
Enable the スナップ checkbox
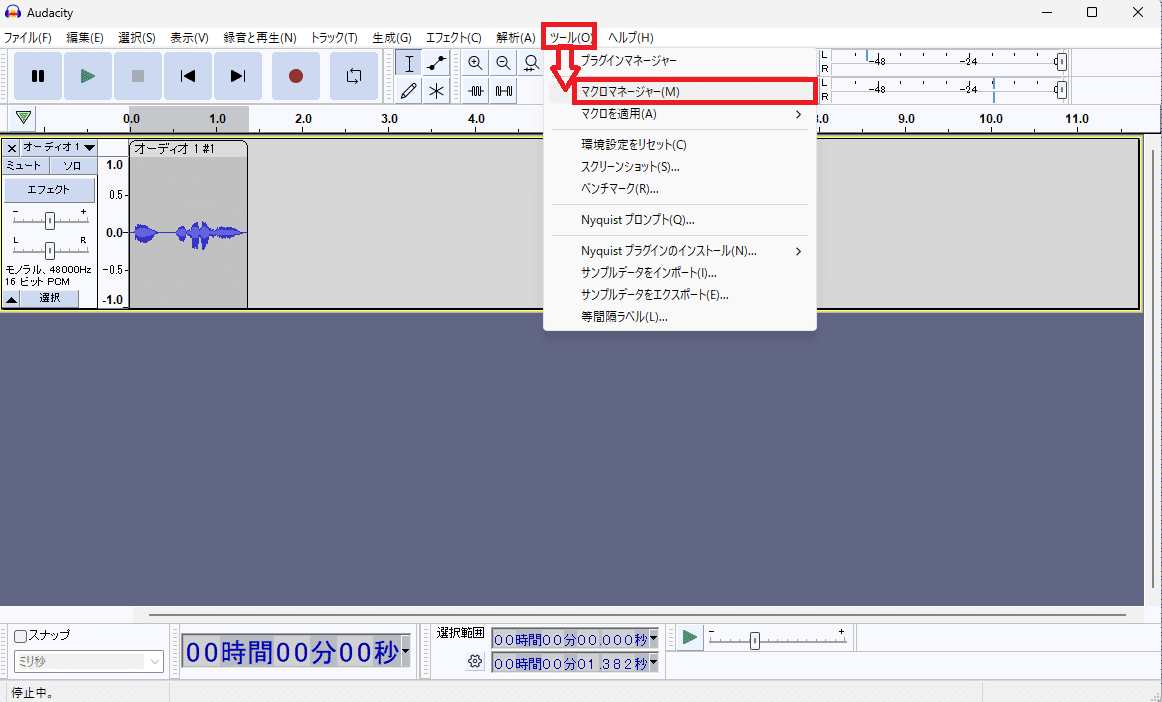tap(21, 636)
